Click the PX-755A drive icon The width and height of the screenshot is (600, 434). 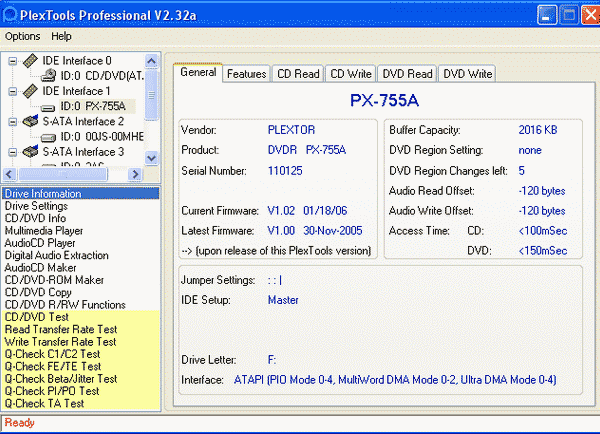click(48, 108)
